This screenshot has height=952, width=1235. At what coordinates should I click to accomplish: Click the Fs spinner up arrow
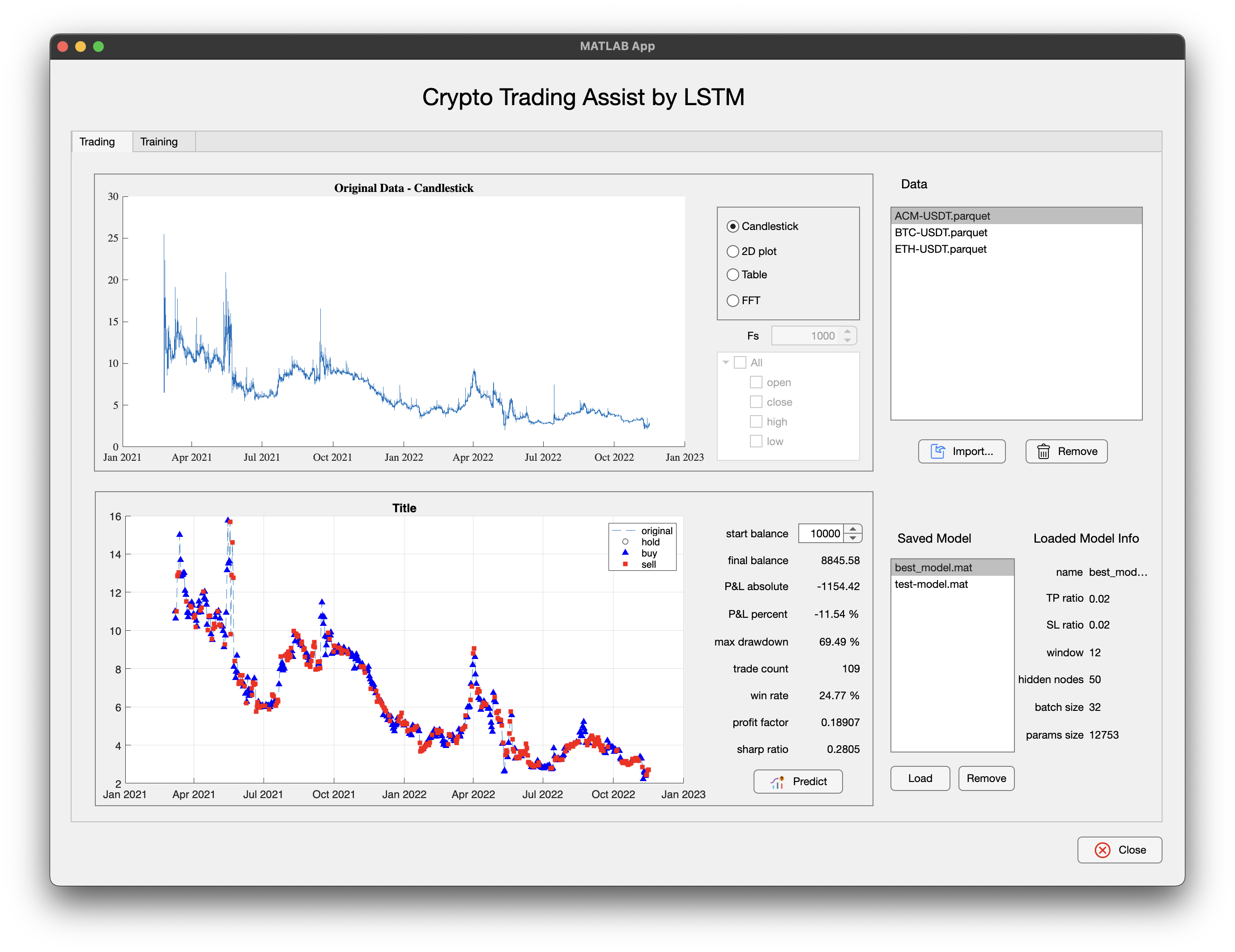click(x=847, y=332)
